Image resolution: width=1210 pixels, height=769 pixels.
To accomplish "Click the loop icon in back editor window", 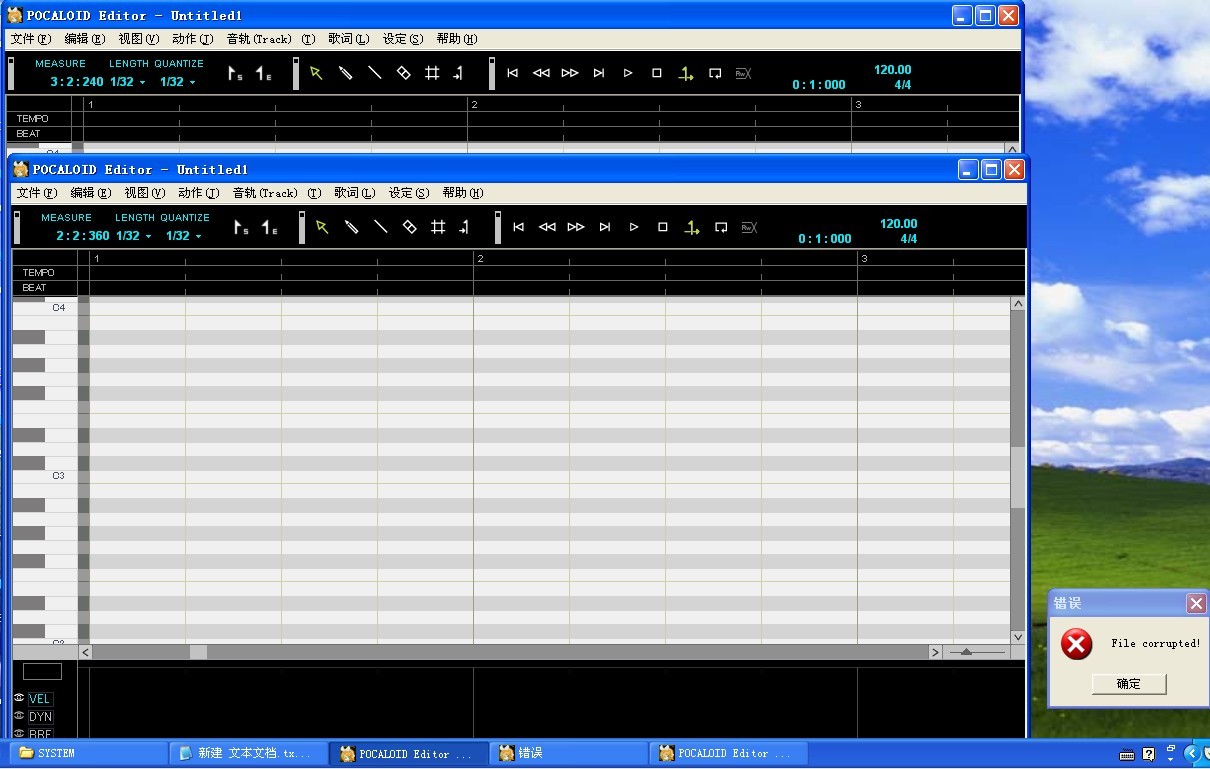I will coord(715,73).
